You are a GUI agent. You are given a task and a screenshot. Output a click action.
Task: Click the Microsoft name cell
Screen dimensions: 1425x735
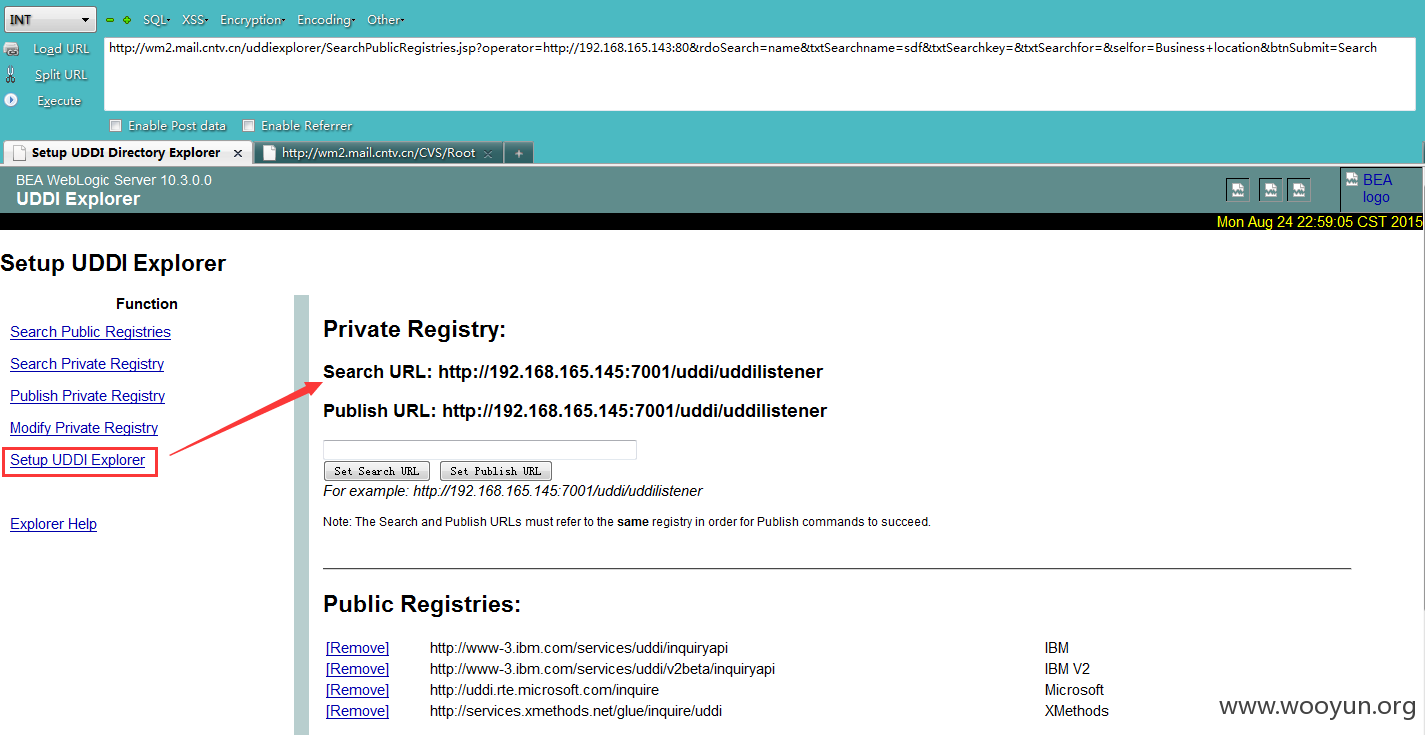pyautogui.click(x=1074, y=690)
